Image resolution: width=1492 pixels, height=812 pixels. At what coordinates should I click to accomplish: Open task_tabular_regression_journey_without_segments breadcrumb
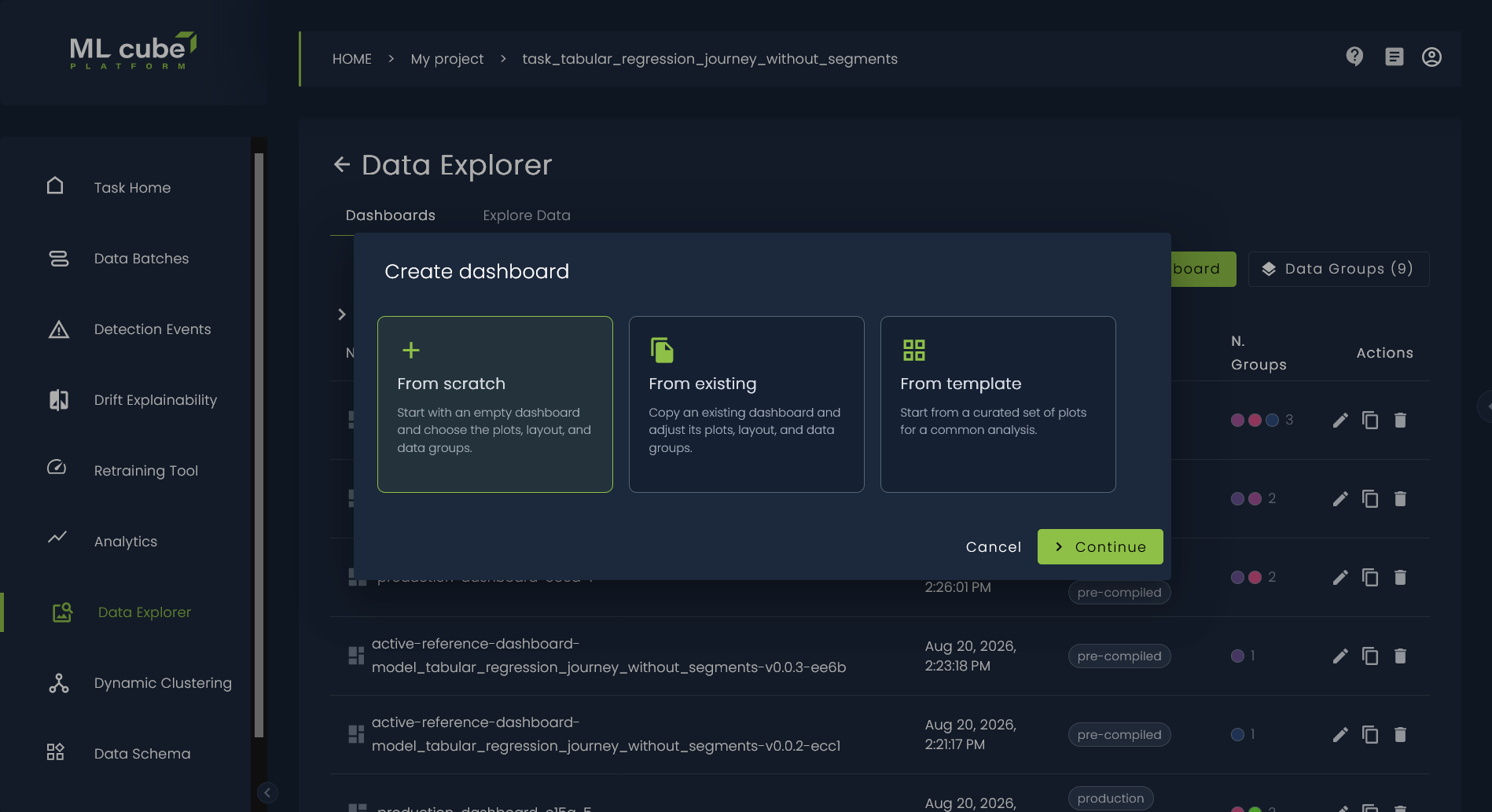pos(710,59)
